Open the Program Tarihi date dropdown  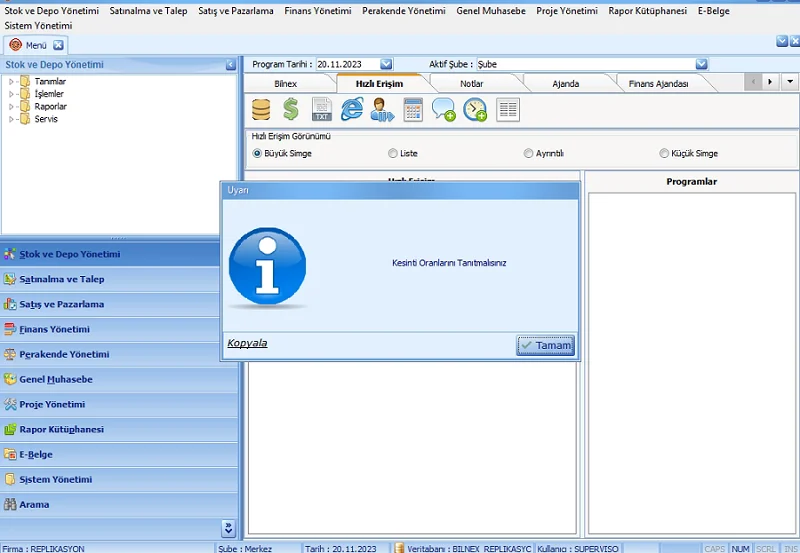point(386,64)
